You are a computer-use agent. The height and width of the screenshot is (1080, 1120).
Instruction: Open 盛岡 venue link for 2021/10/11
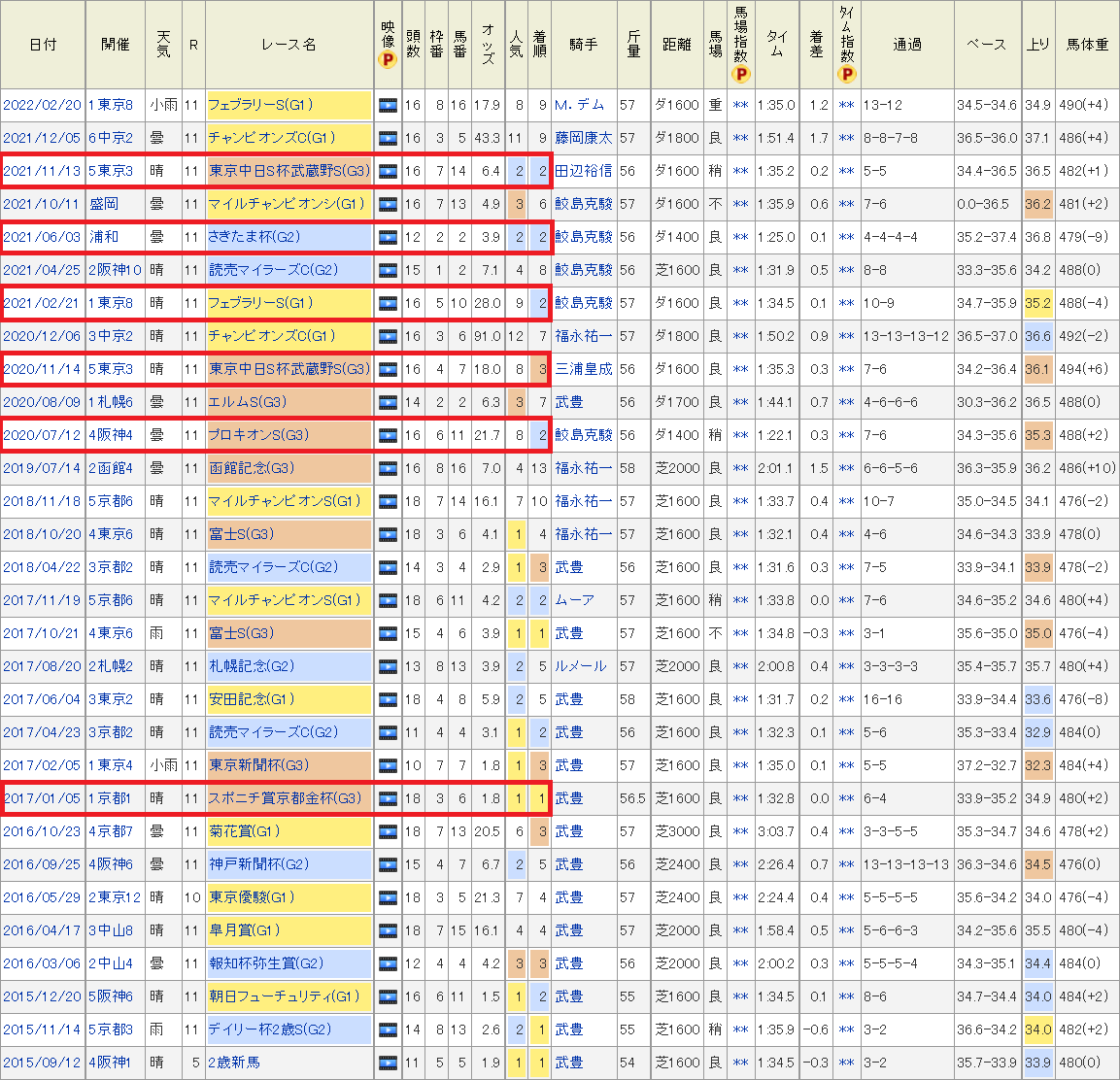point(104,204)
